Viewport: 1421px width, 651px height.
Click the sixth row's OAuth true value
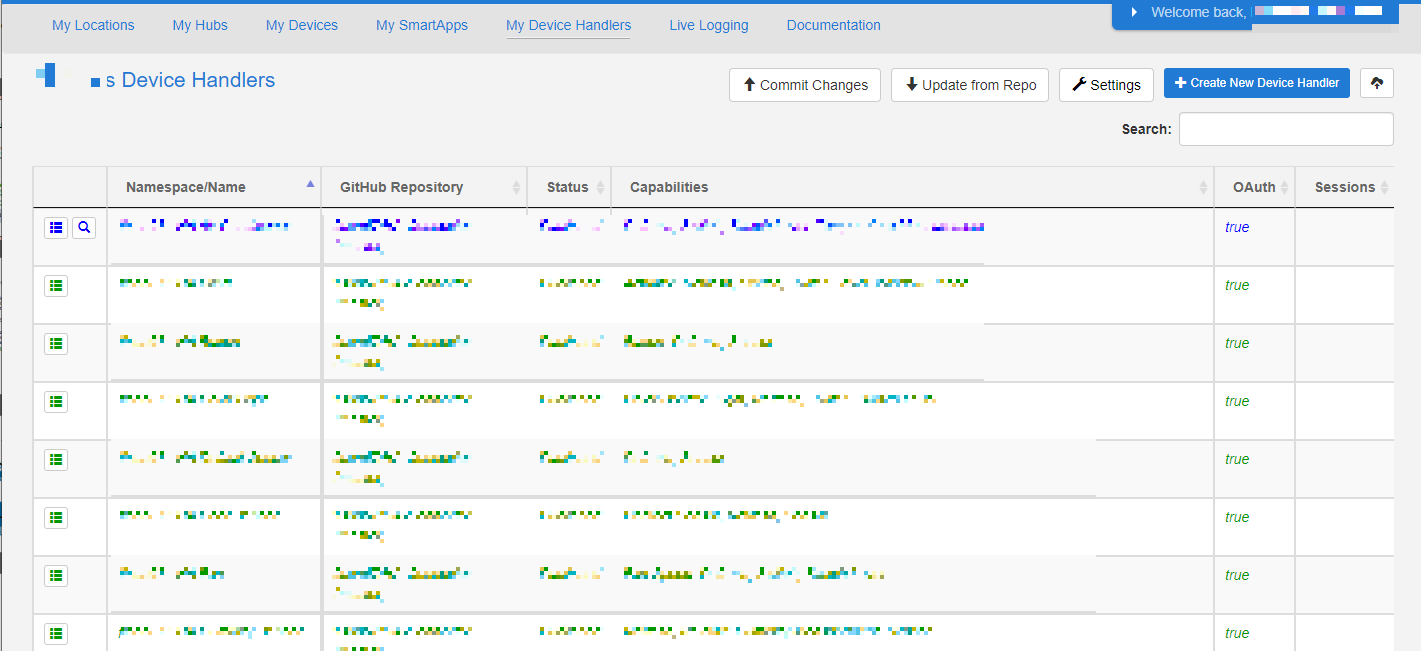point(1237,517)
